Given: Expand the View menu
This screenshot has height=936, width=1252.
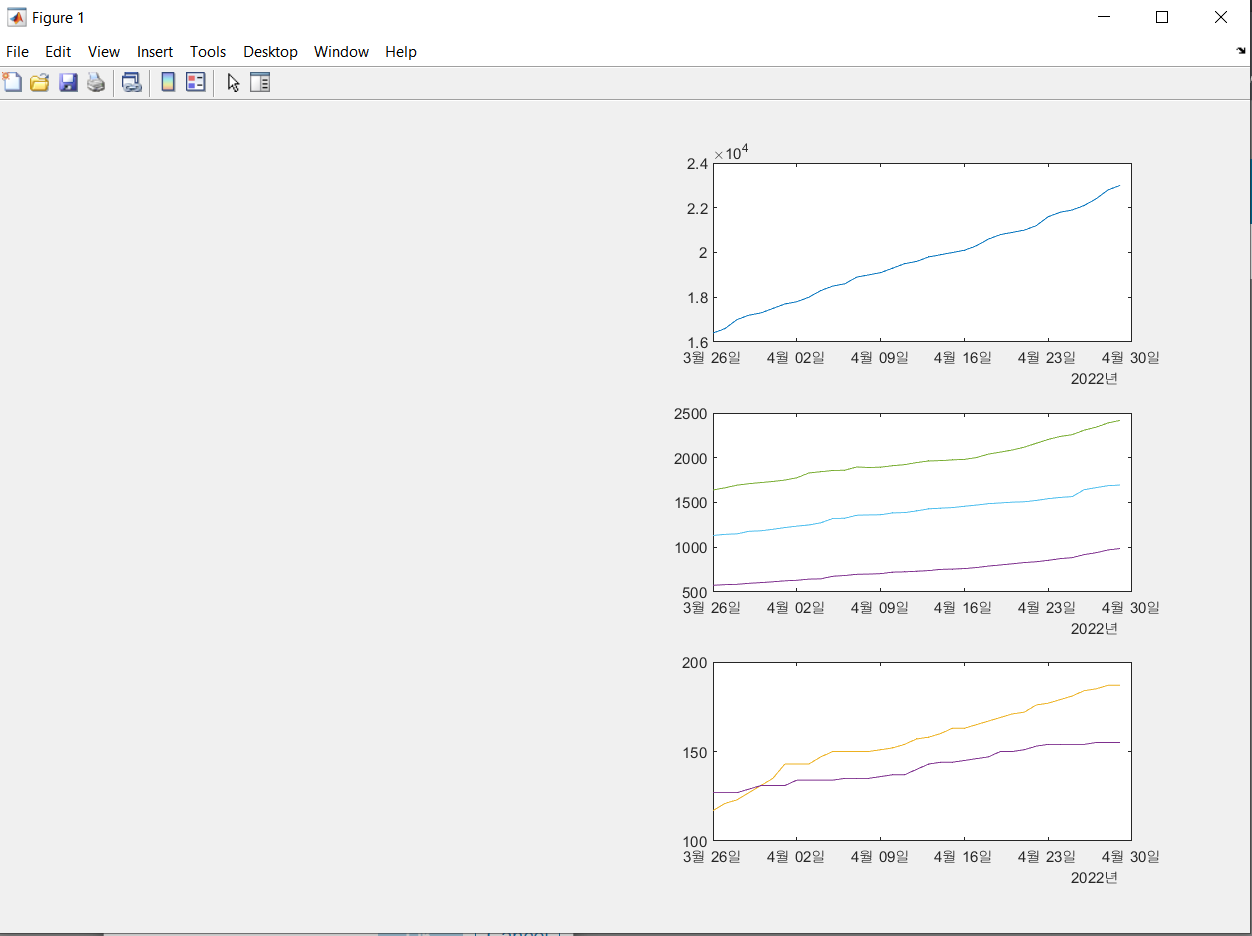Looking at the screenshot, I should coord(103,52).
